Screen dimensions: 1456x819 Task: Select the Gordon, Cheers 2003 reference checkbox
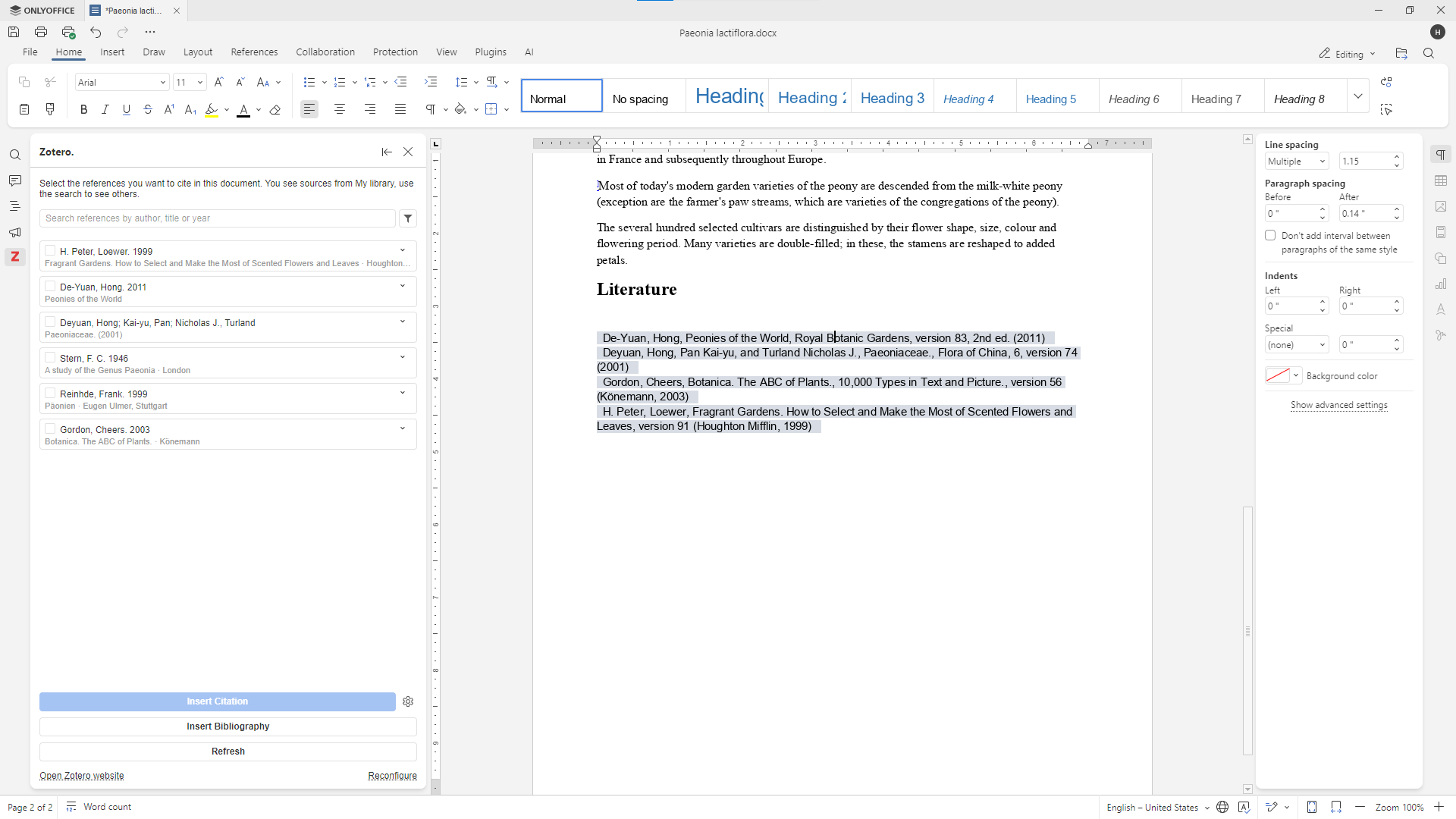click(50, 428)
